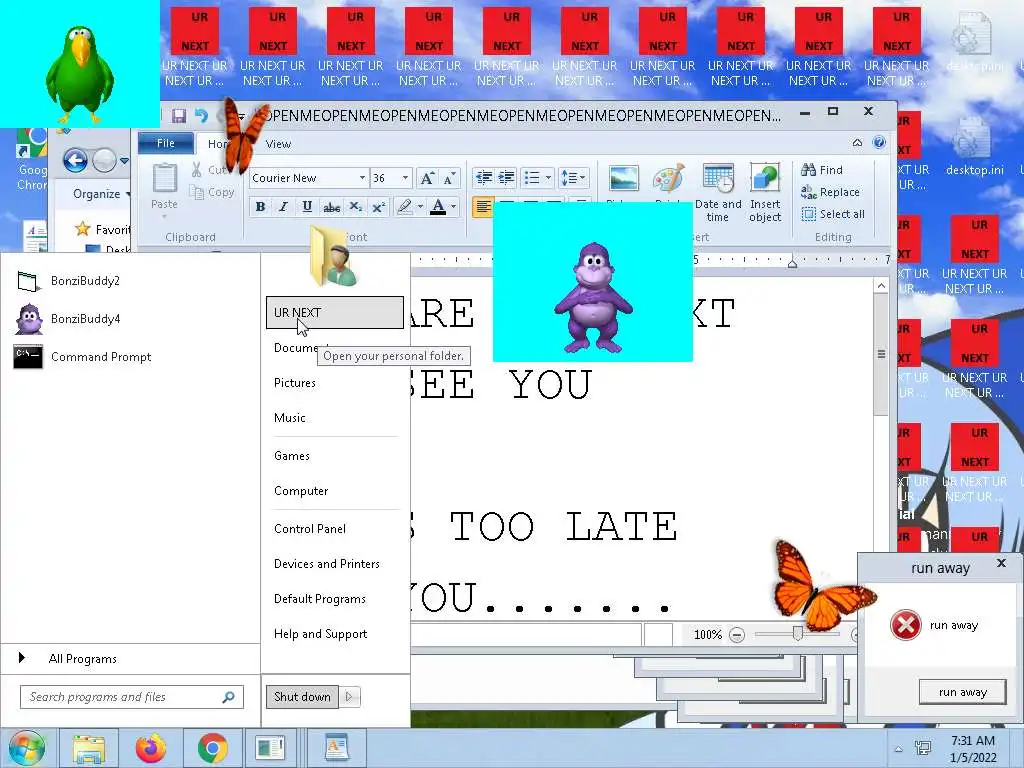Open the File tab in WordPad

166,143
